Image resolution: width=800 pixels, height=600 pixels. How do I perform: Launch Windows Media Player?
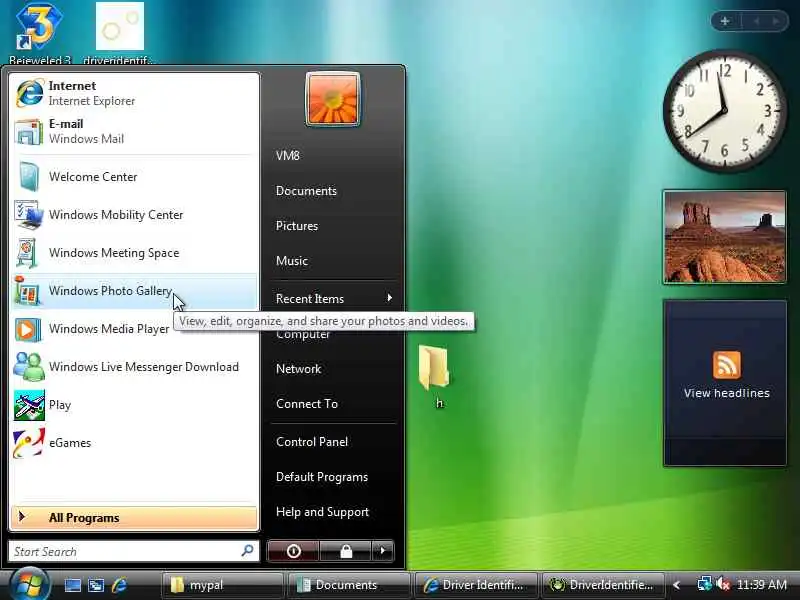coord(134,329)
